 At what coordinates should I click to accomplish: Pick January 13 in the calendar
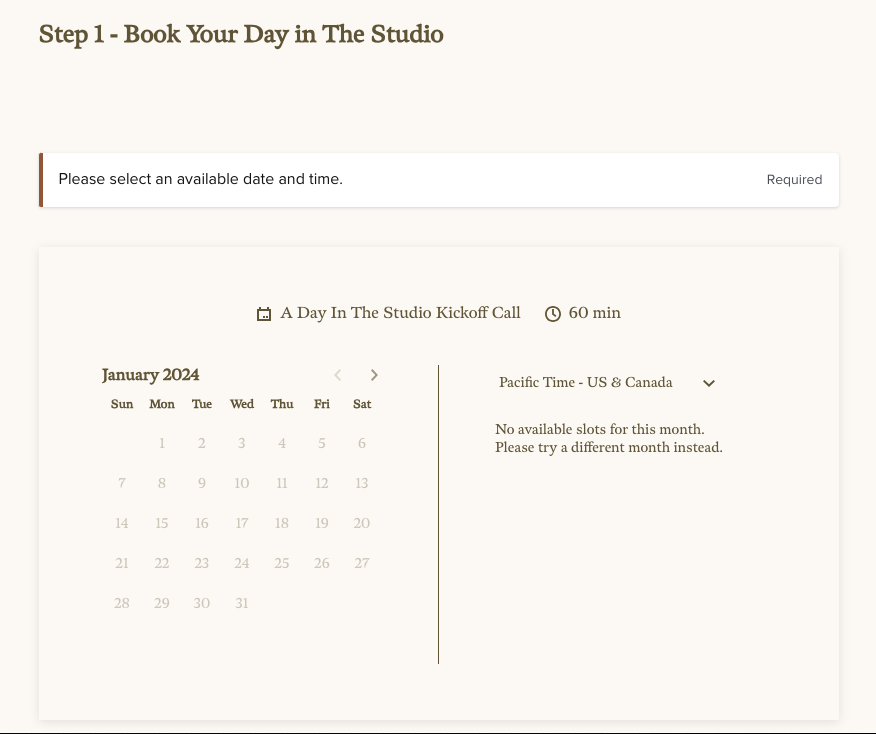click(x=361, y=483)
